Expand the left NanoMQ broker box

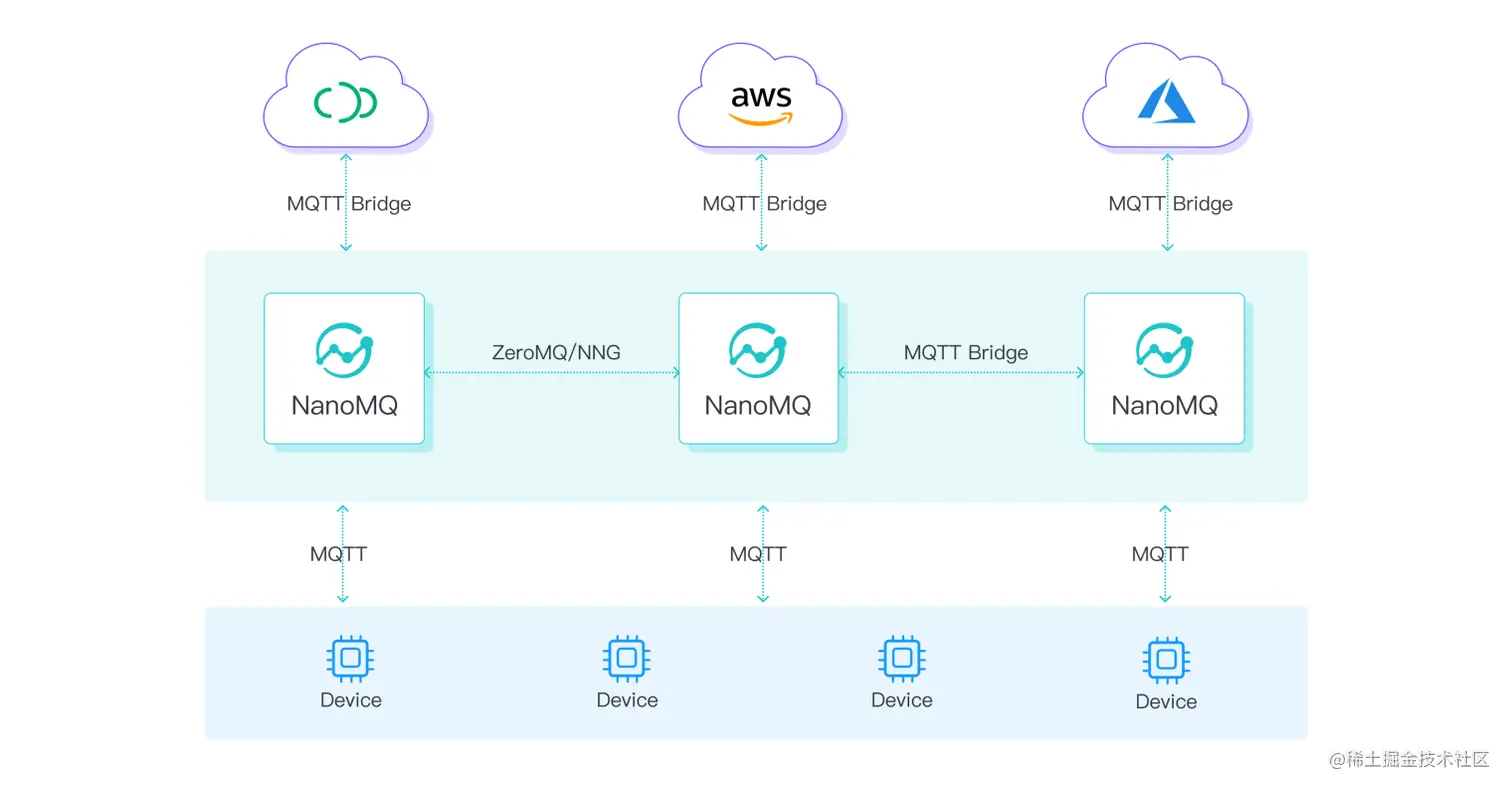[344, 368]
